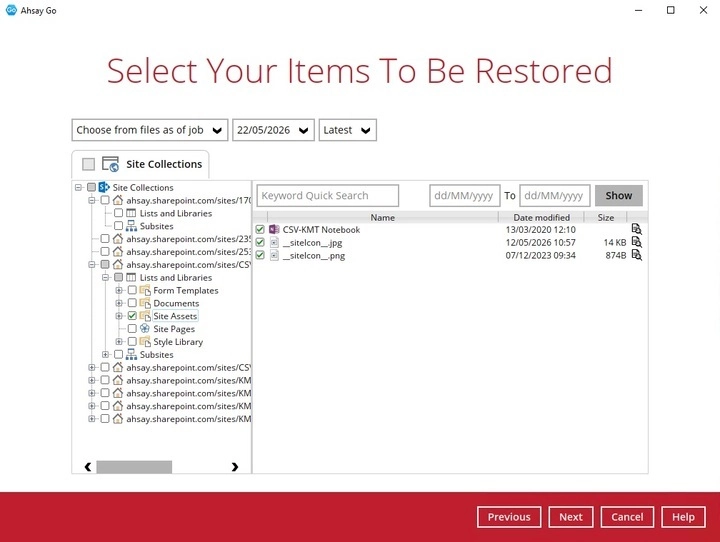
Task: Click OneNote icon beside CSV-KMT Notebook
Action: 274,229
